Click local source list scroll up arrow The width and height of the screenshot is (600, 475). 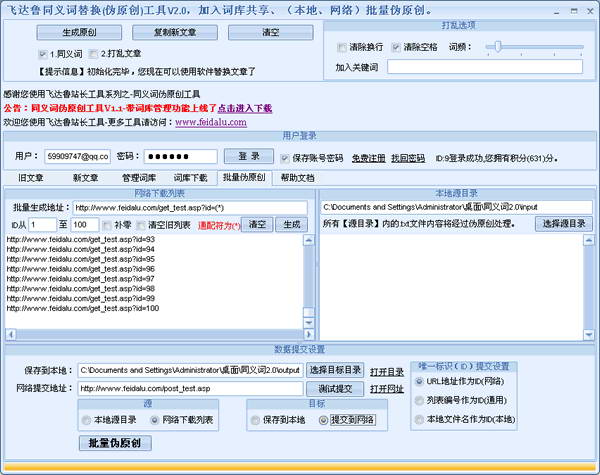point(589,240)
